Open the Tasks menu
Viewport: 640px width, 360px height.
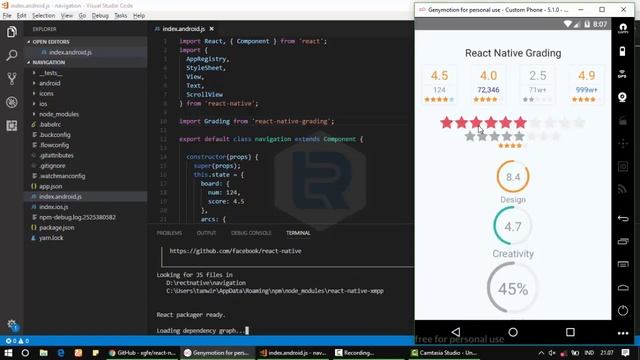[x=121, y=16]
